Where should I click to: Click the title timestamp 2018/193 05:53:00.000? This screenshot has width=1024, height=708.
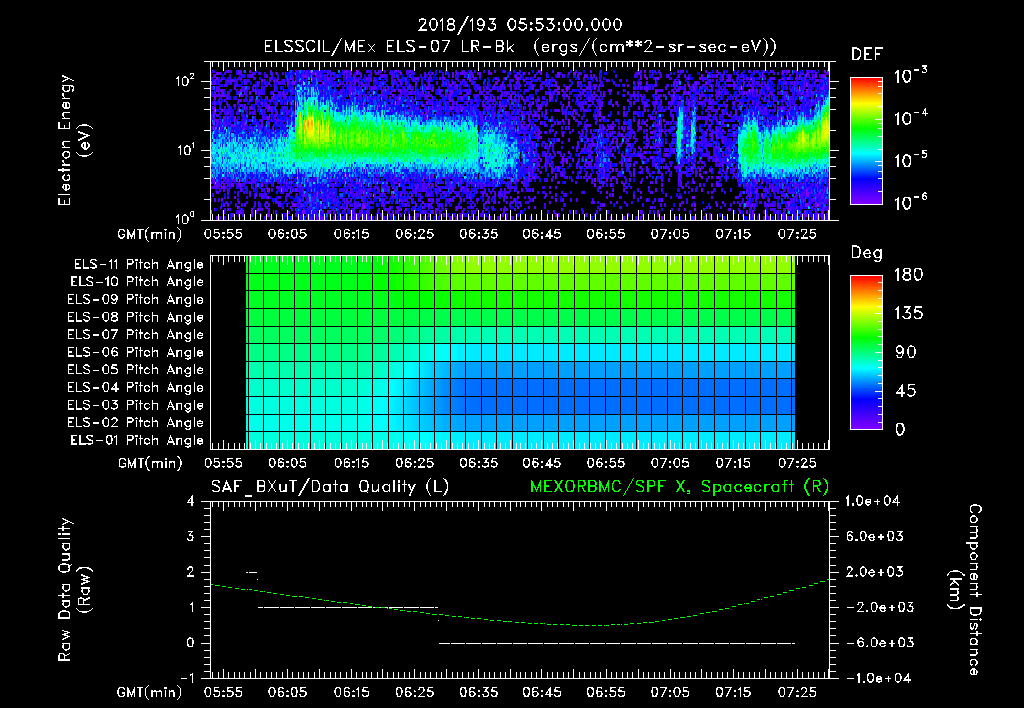(x=520, y=25)
